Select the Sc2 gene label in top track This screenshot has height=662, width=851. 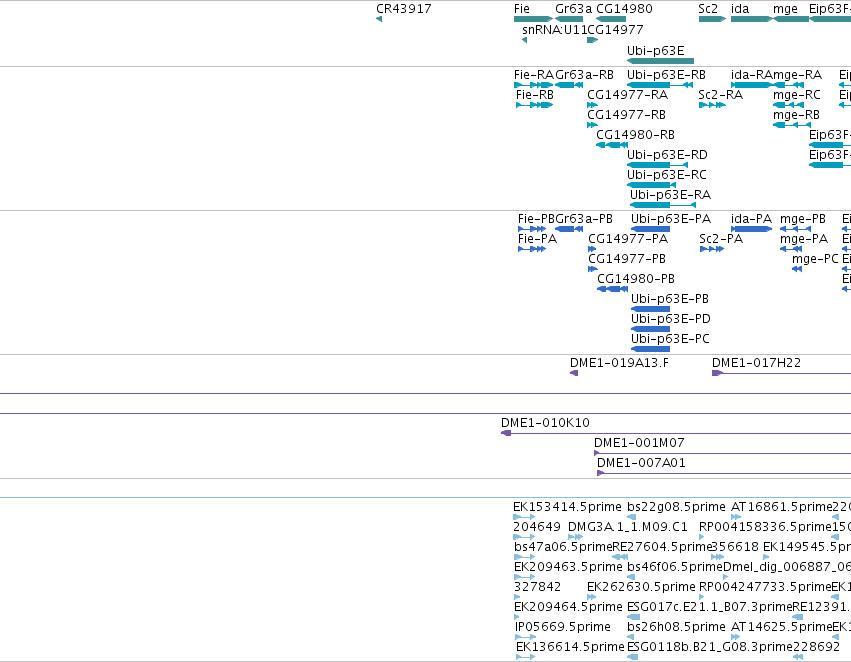pos(708,9)
